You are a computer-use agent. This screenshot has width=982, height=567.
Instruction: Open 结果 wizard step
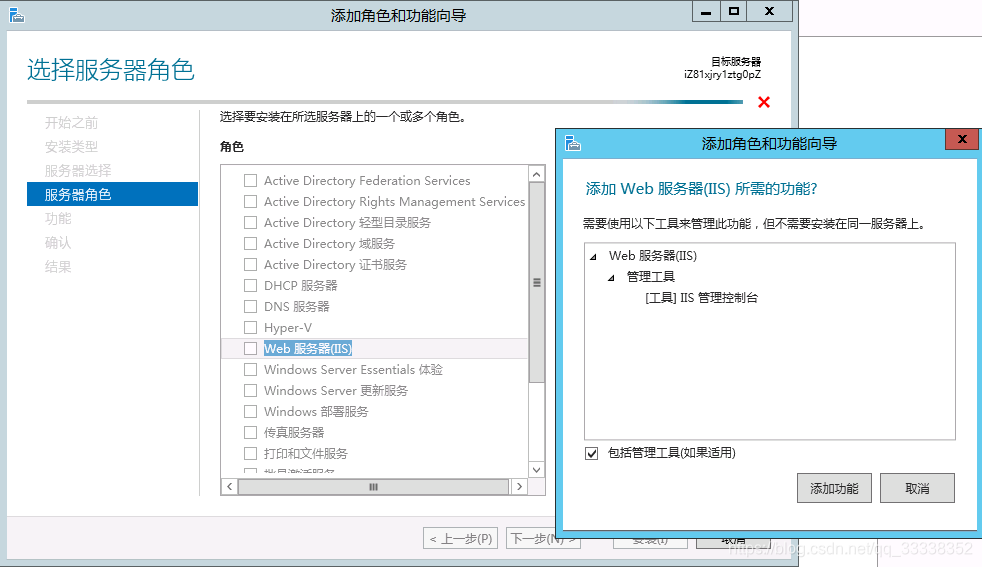tap(58, 266)
